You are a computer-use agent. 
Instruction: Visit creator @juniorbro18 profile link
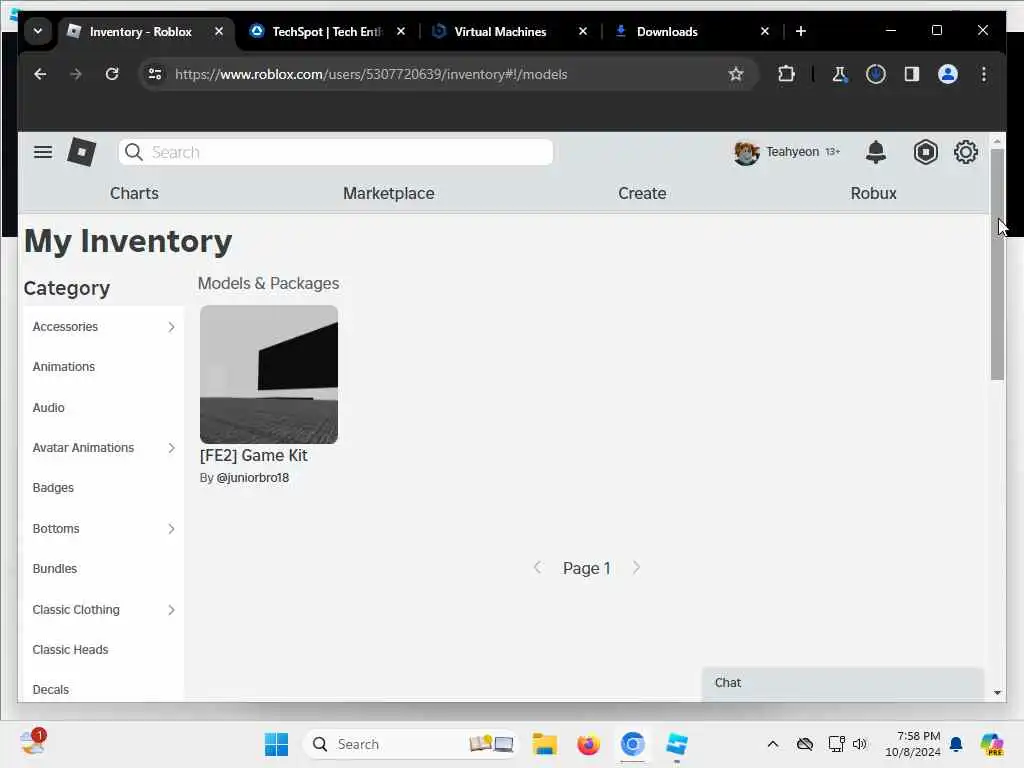[x=253, y=478]
